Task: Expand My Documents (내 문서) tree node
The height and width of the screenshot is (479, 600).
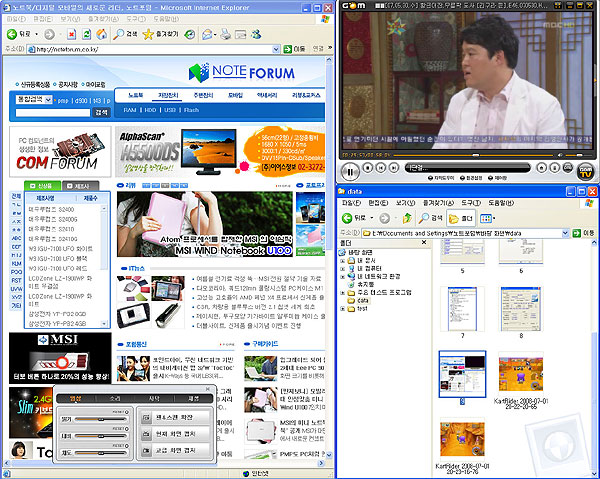Action: (342, 261)
